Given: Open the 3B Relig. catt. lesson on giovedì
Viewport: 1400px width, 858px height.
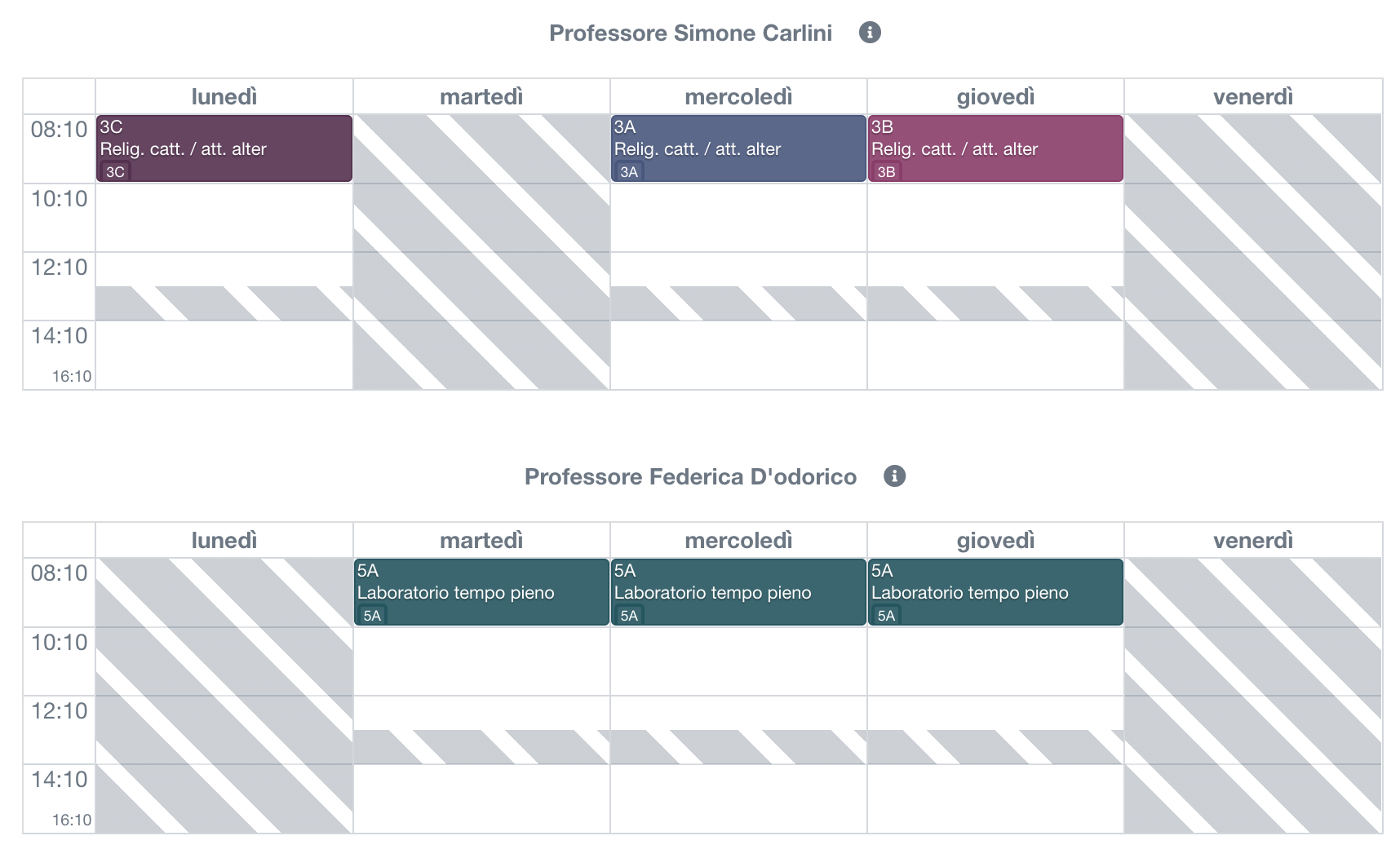Looking at the screenshot, I should (x=995, y=148).
